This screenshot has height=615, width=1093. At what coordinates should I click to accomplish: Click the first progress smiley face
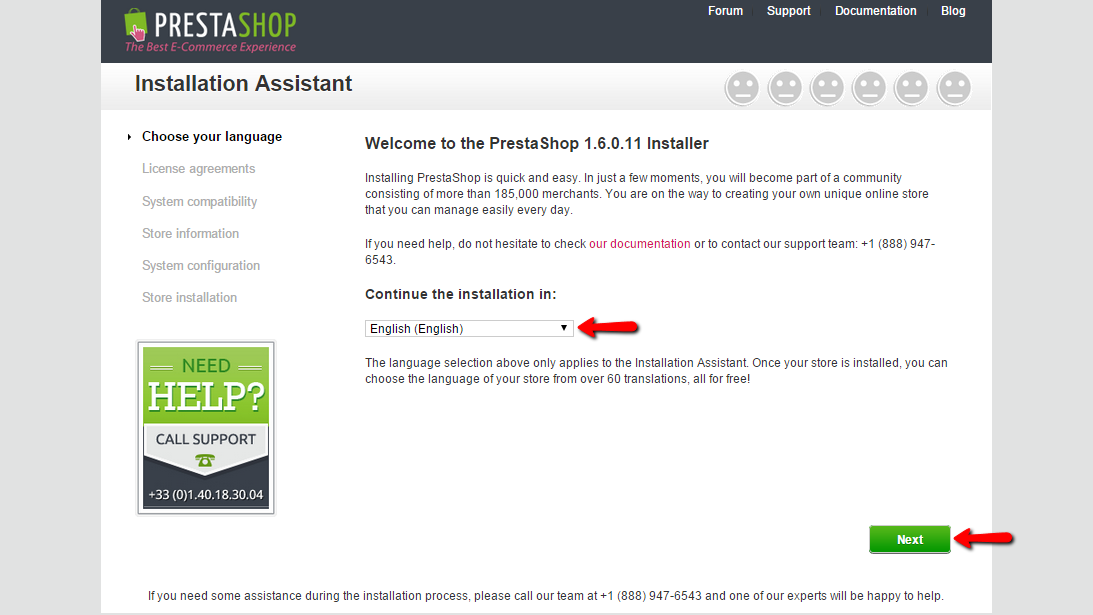click(x=742, y=89)
